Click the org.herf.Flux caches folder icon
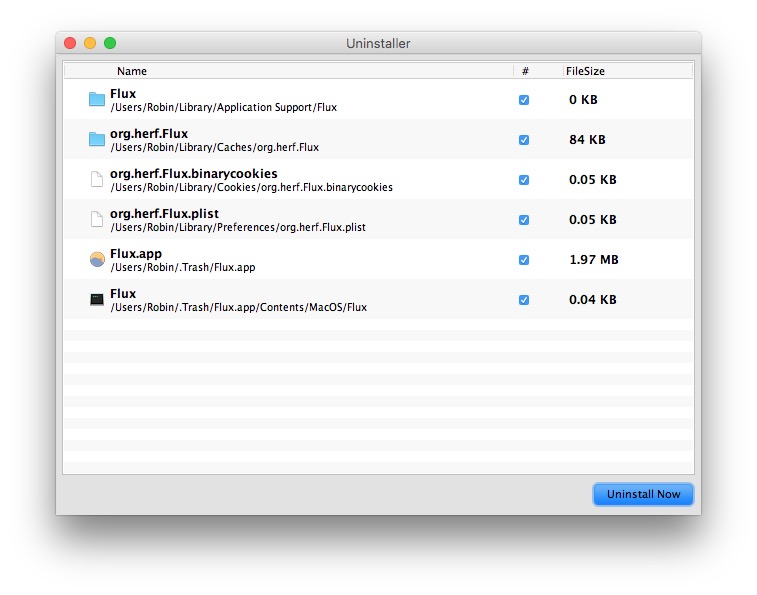Viewport: 757px width, 595px height. point(96,140)
